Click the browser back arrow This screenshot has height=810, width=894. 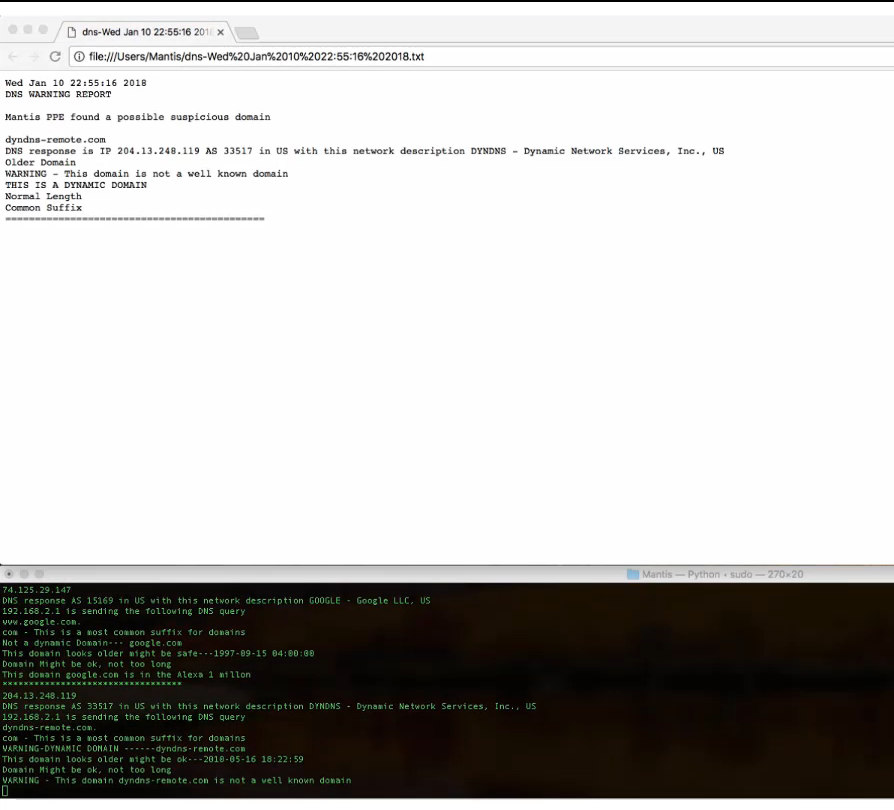click(x=14, y=57)
